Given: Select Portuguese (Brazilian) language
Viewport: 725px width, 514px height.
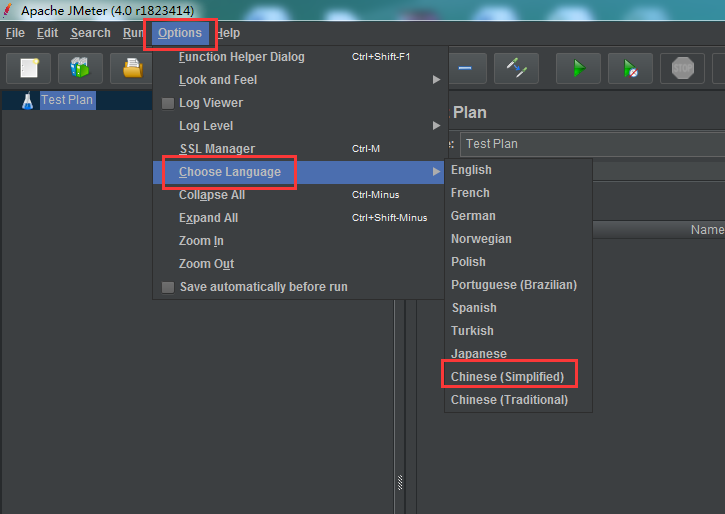Looking at the screenshot, I should coord(518,285).
